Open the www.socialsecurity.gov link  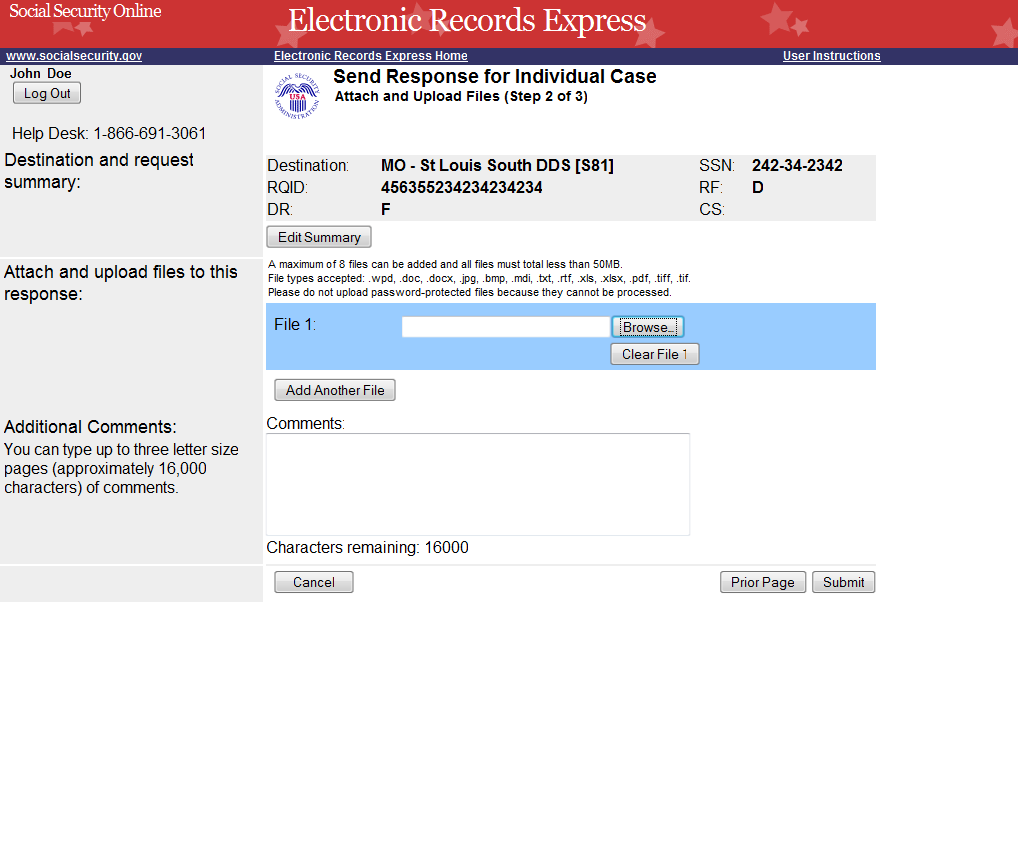point(74,56)
